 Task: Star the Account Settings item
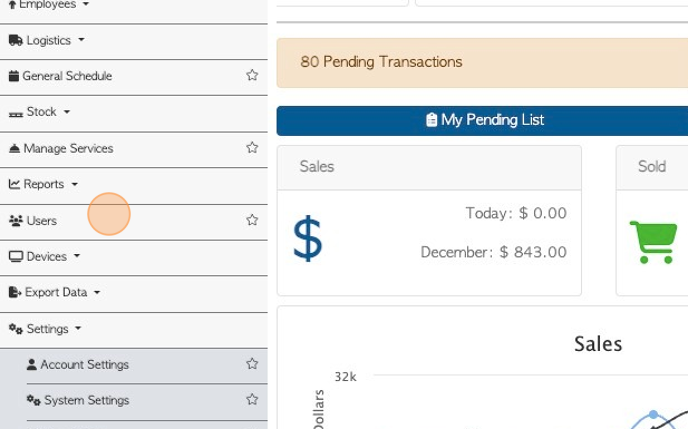point(252,364)
